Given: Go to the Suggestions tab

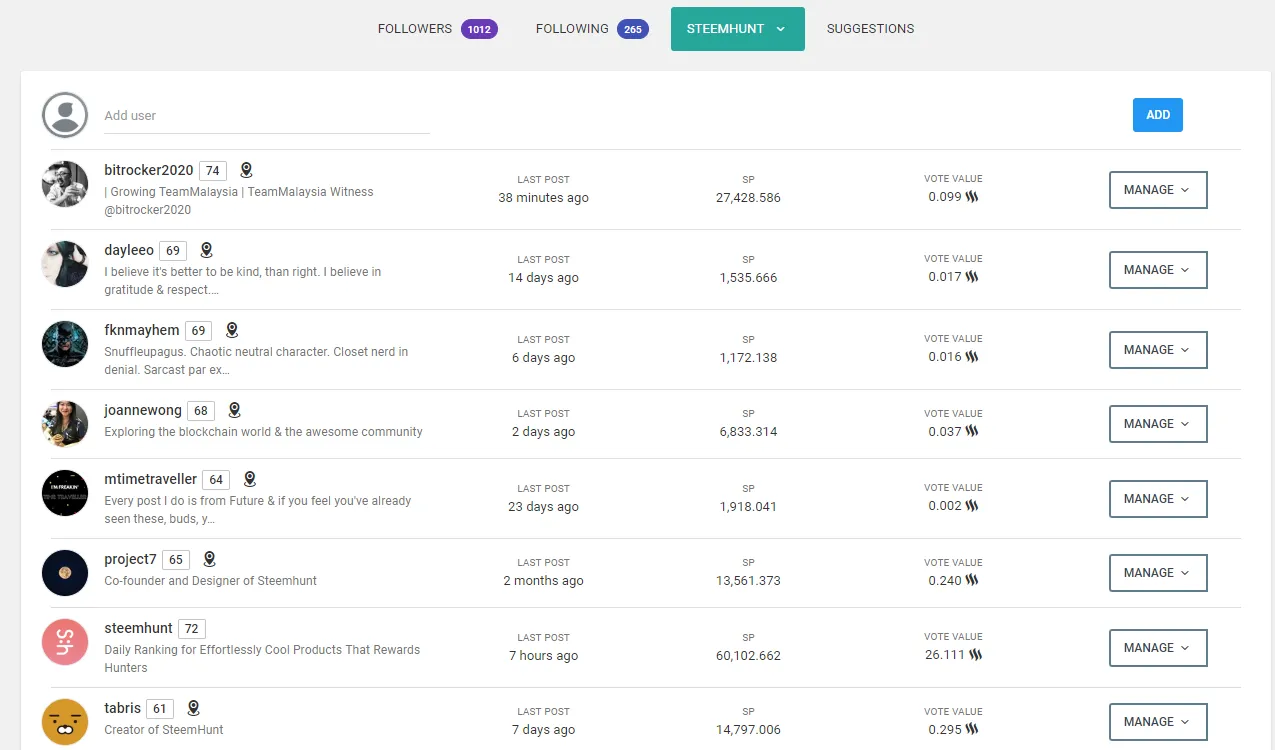Looking at the screenshot, I should pos(870,29).
